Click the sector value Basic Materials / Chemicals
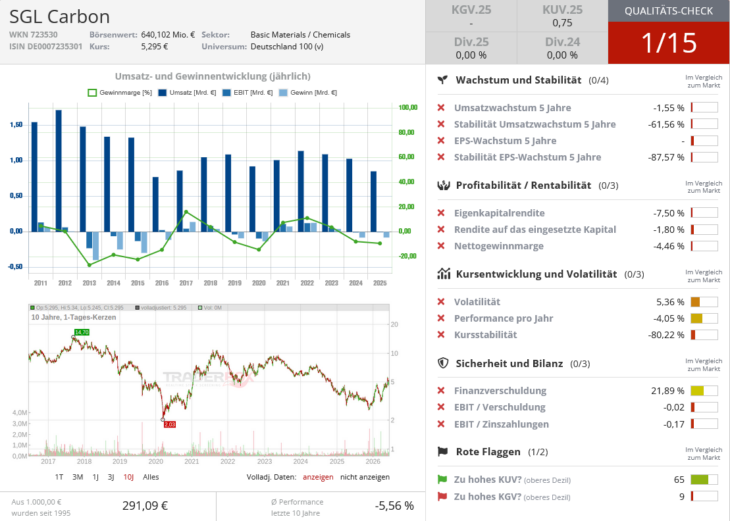Viewport: 730px width, 521px height. point(300,34)
